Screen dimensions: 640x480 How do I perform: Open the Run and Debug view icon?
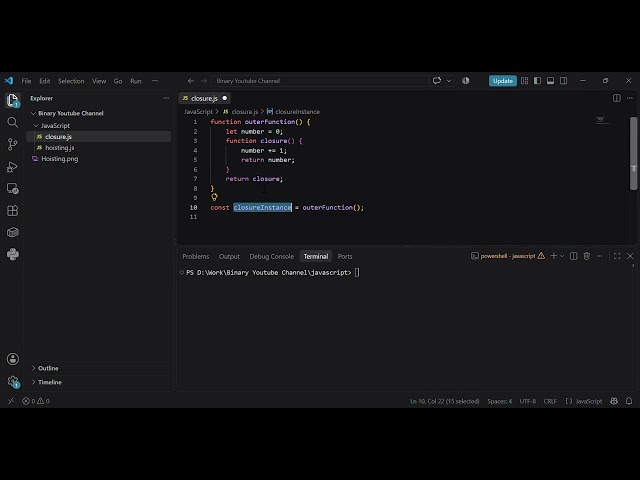tap(13, 167)
